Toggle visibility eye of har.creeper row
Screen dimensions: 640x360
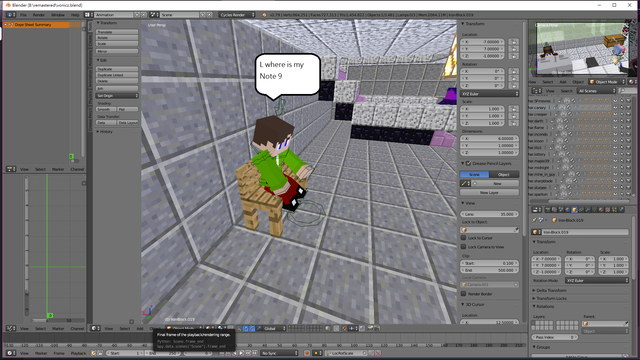click(x=616, y=114)
